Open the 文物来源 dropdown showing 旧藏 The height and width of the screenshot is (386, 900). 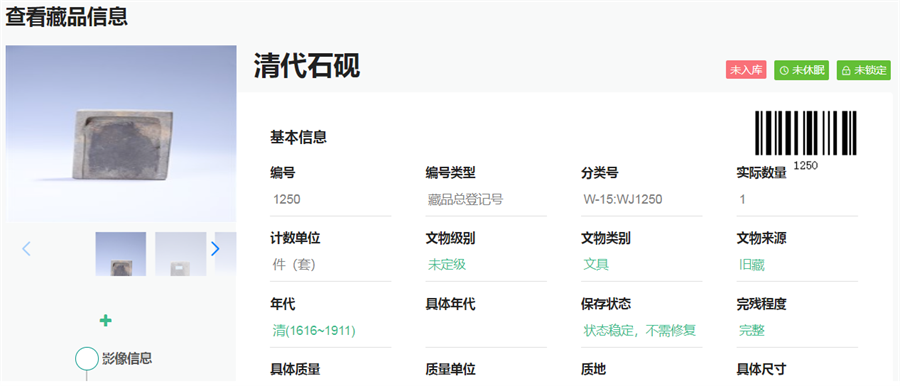797,265
